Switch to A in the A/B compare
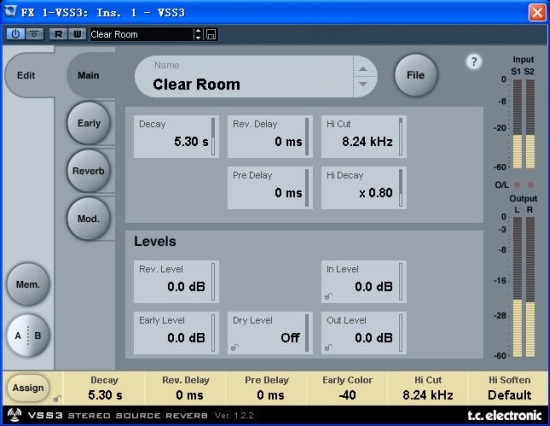Image resolution: width=550 pixels, height=426 pixels. [18, 335]
